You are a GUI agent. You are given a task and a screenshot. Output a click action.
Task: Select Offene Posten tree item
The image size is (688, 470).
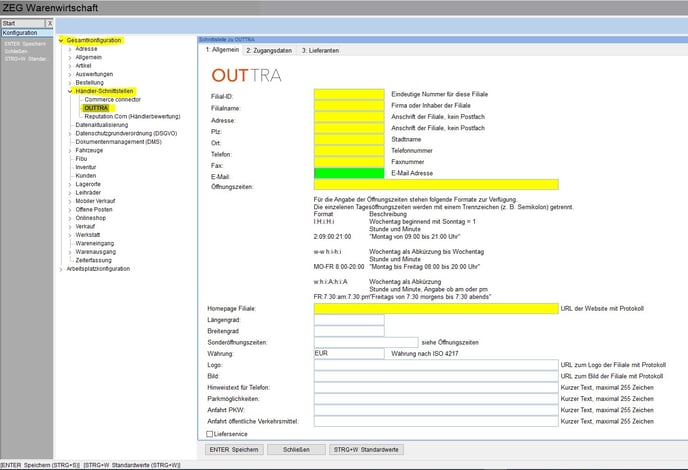click(x=94, y=210)
